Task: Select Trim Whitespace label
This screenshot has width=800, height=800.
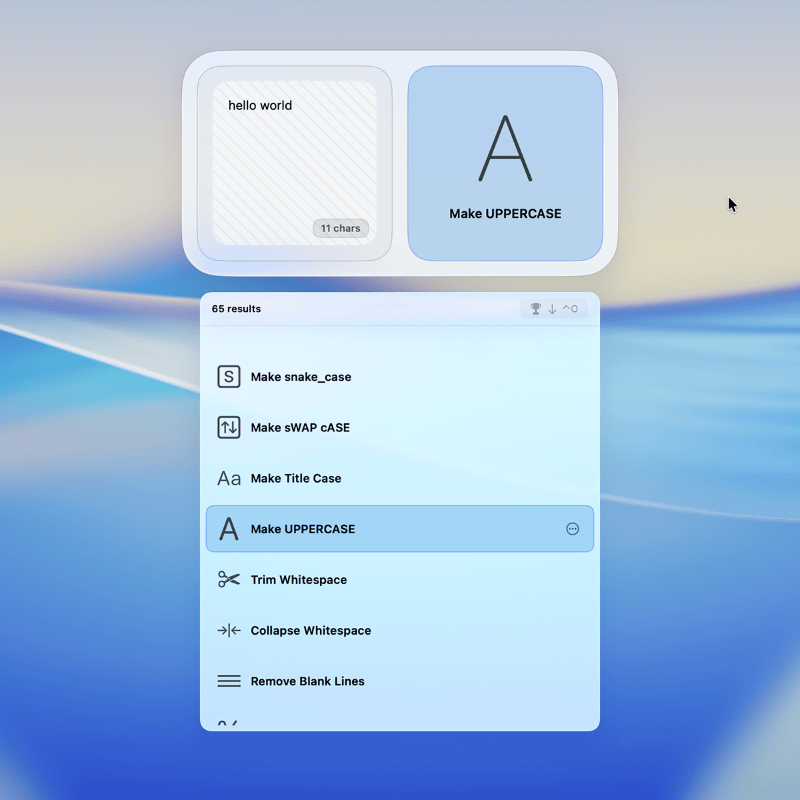Action: coord(298,580)
